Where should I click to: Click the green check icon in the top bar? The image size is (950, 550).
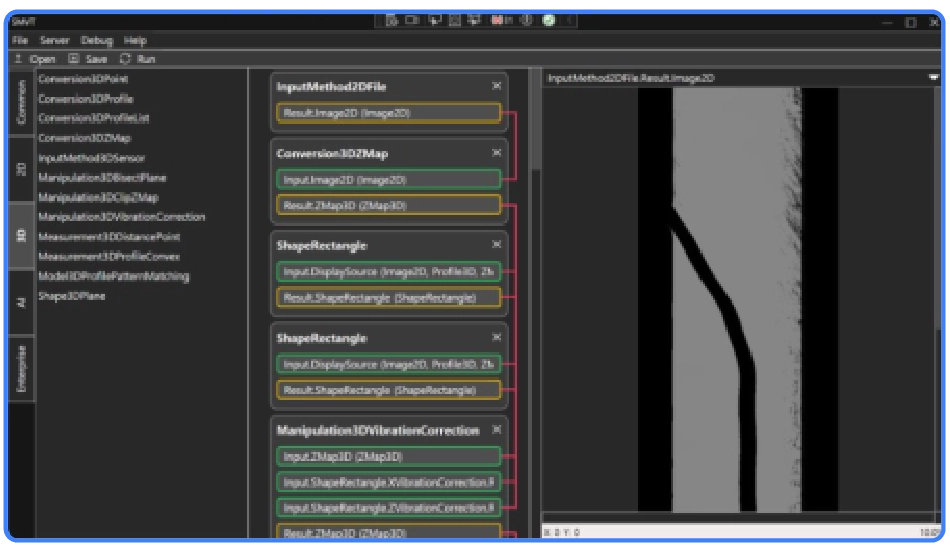point(549,20)
